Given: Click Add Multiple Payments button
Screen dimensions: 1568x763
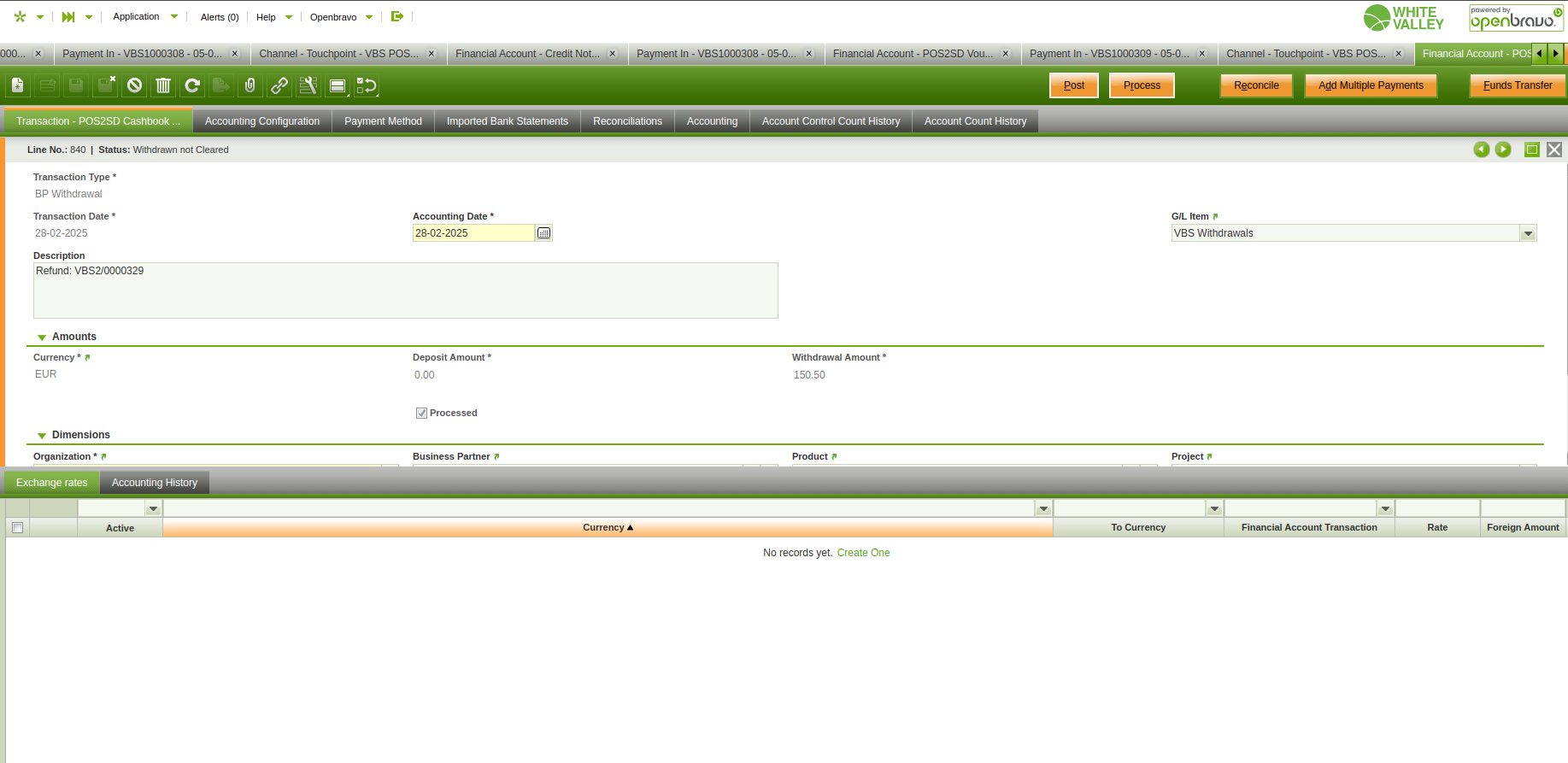Looking at the screenshot, I should 1371,85.
